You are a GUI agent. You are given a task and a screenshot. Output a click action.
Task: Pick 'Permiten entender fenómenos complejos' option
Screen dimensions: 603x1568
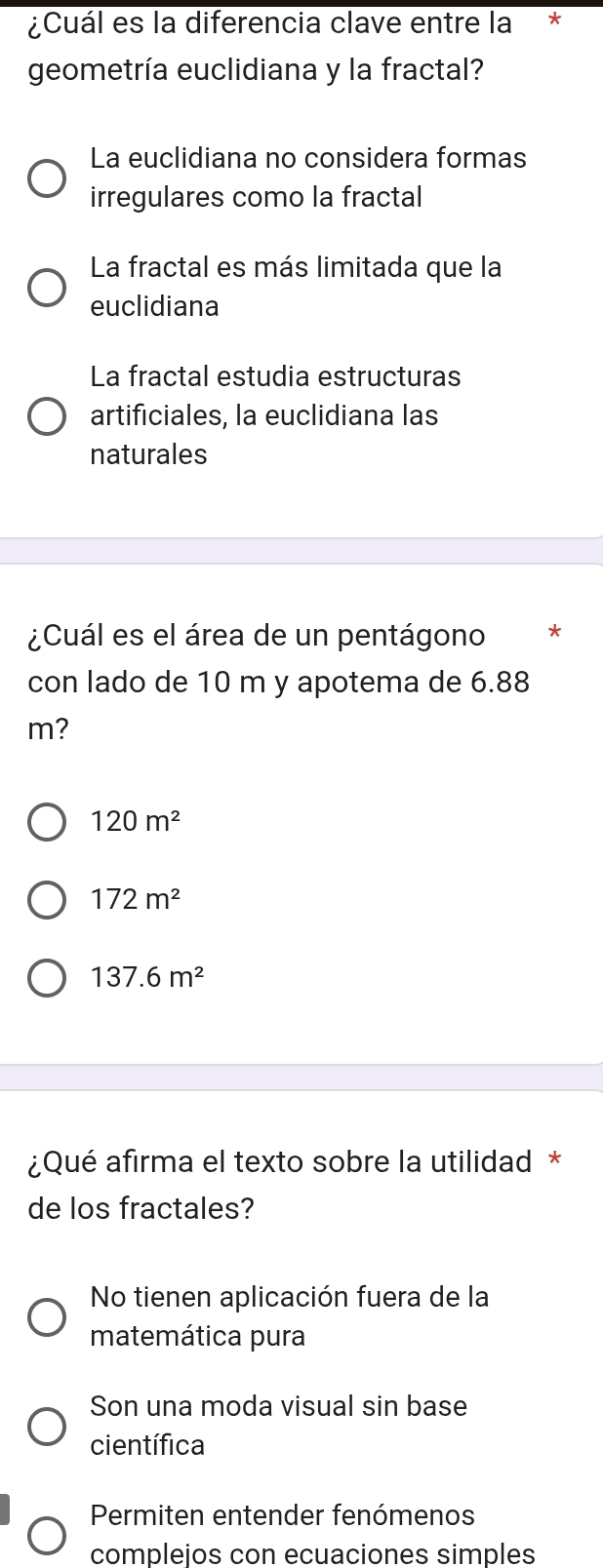(x=47, y=1535)
